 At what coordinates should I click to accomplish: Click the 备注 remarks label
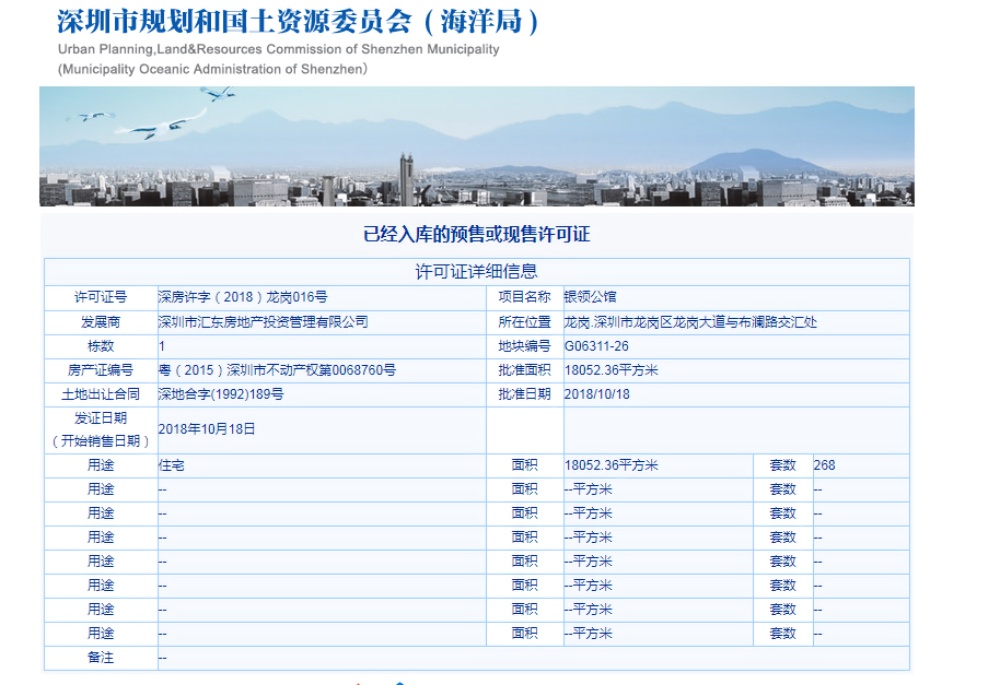pyautogui.click(x=100, y=657)
